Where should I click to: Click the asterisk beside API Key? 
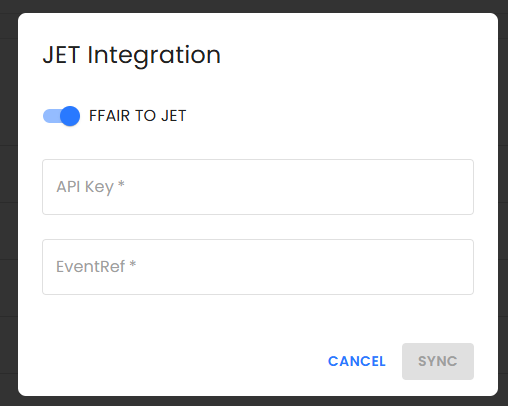121,184
